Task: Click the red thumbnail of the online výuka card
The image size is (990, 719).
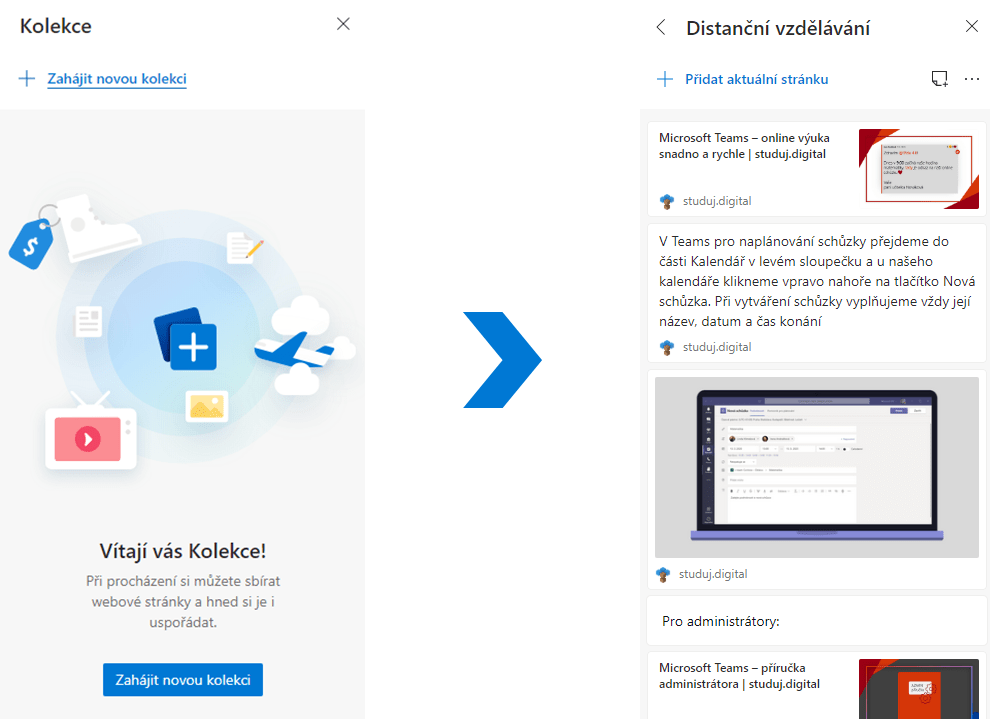Action: [x=918, y=169]
